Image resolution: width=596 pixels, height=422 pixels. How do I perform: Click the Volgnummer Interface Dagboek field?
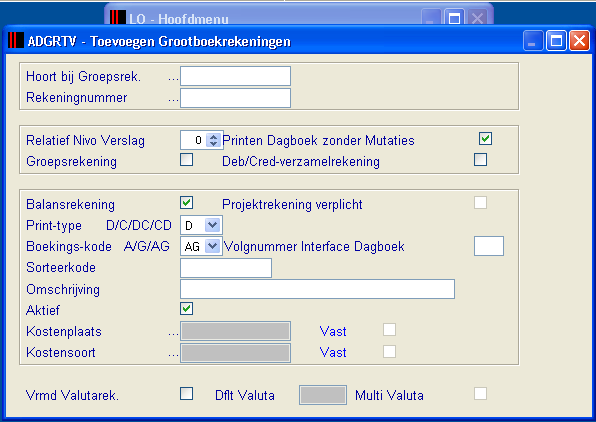(x=489, y=246)
